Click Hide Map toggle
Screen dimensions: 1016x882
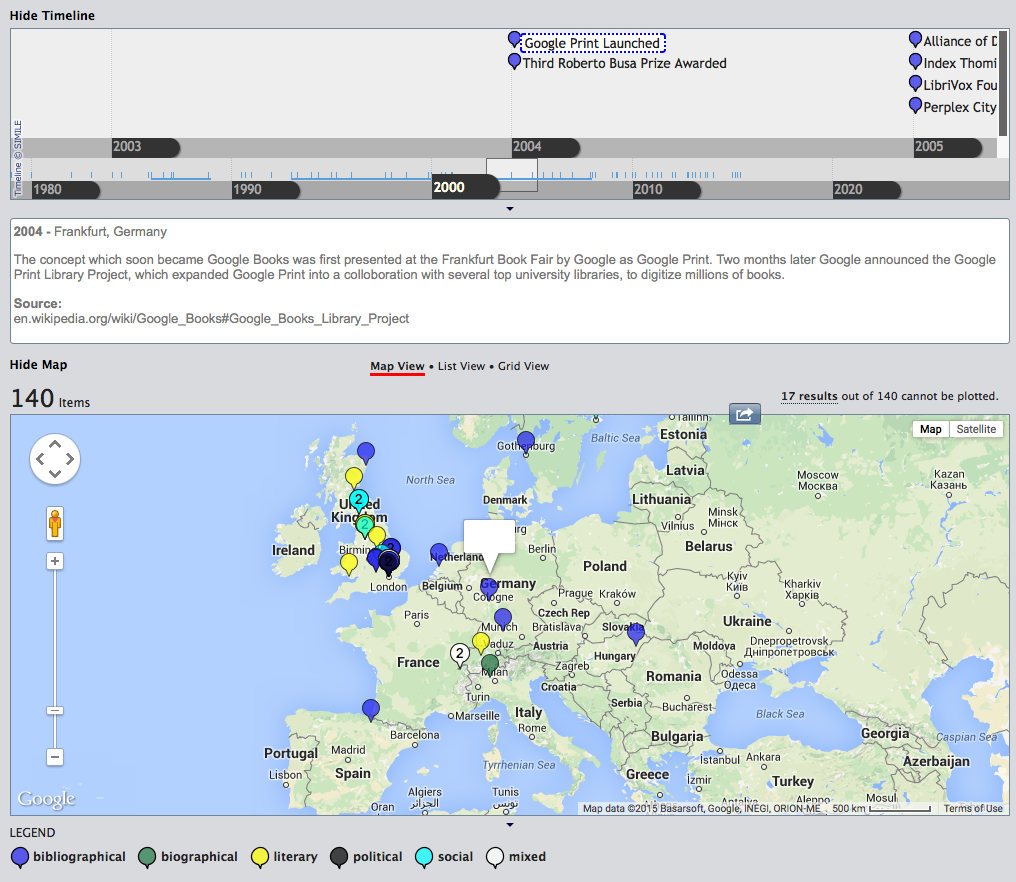point(38,365)
